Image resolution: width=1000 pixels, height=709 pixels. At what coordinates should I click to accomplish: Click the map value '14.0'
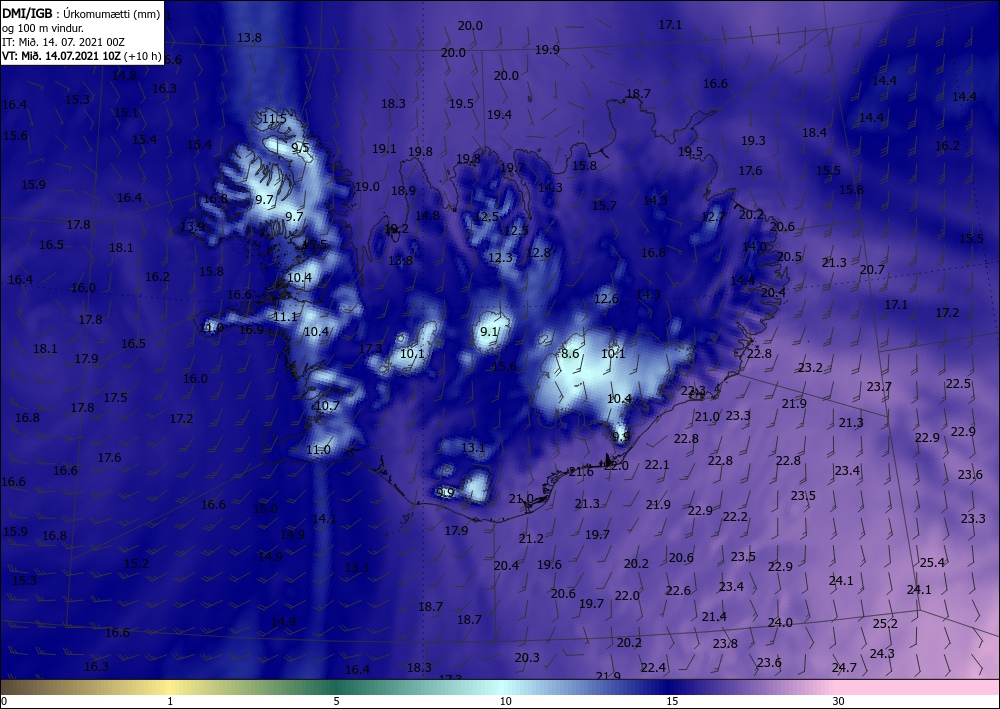(x=754, y=246)
